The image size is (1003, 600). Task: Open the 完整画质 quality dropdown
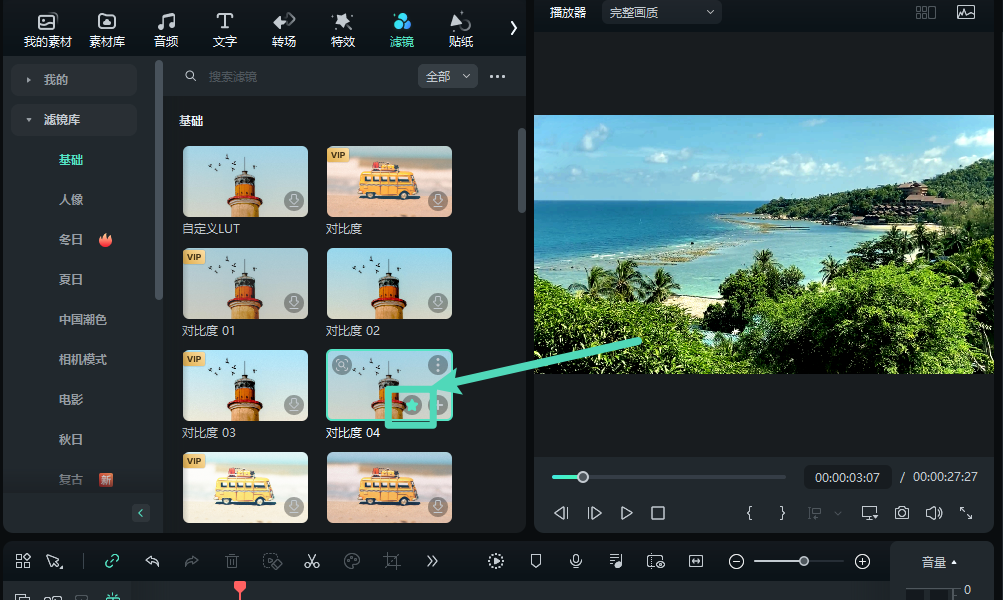662,12
